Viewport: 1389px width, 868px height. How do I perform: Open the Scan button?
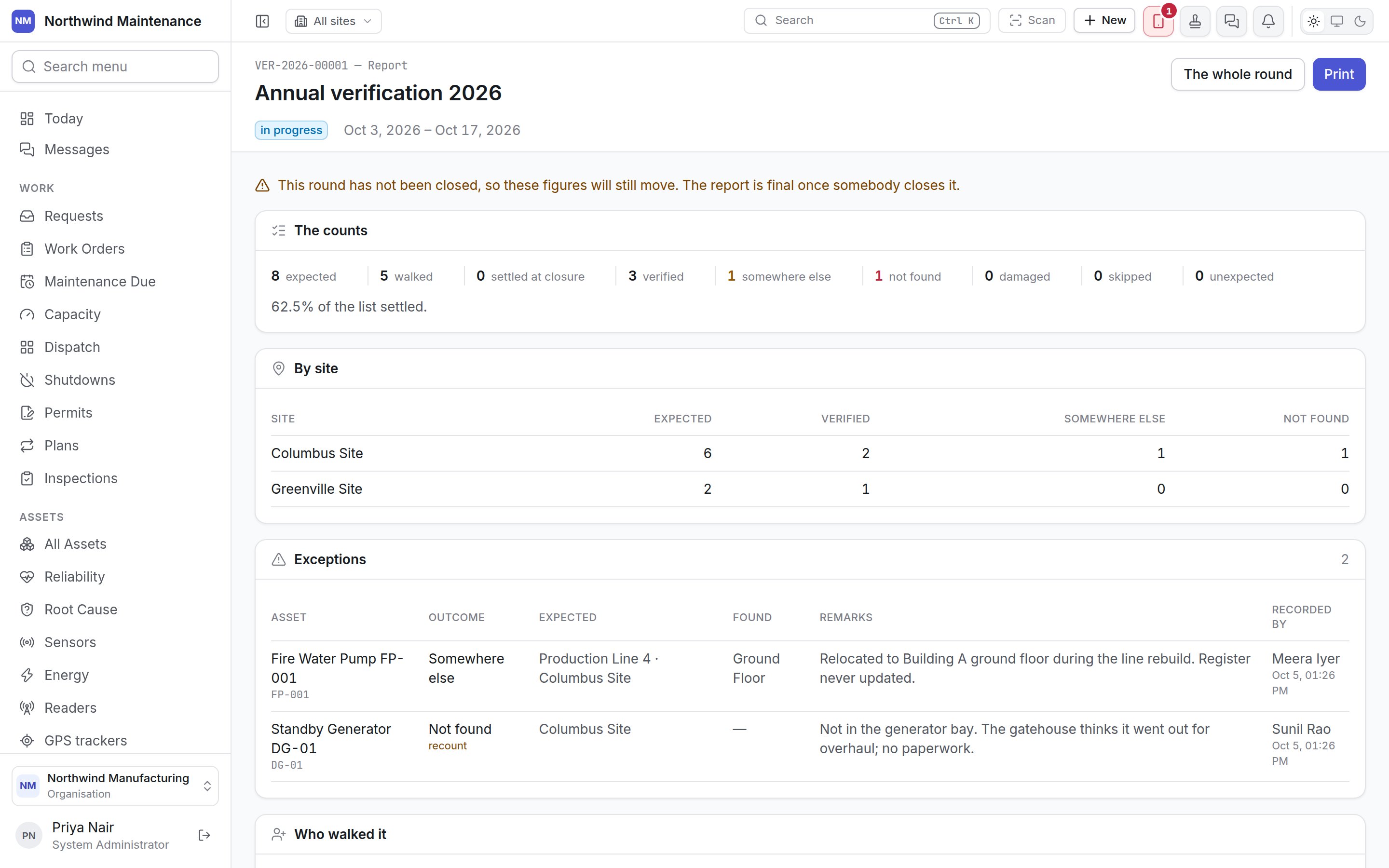[x=1032, y=21]
